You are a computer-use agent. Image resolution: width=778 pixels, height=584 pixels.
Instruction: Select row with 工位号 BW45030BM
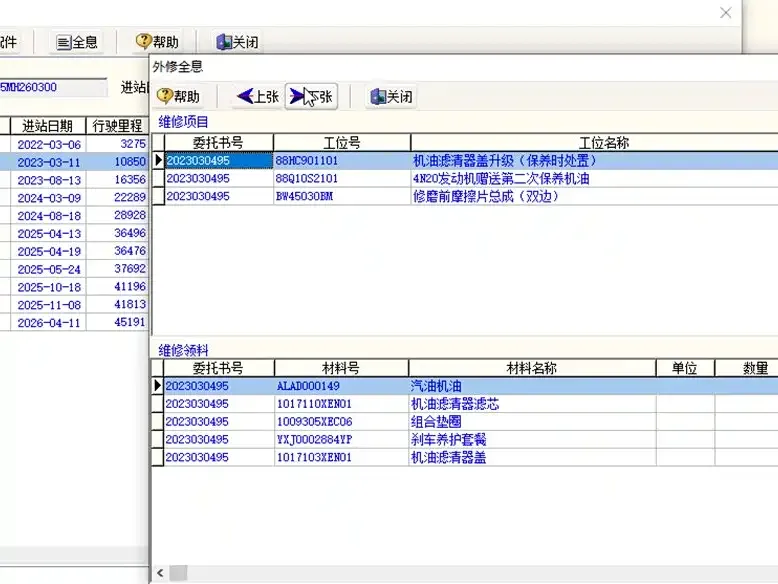(465, 196)
